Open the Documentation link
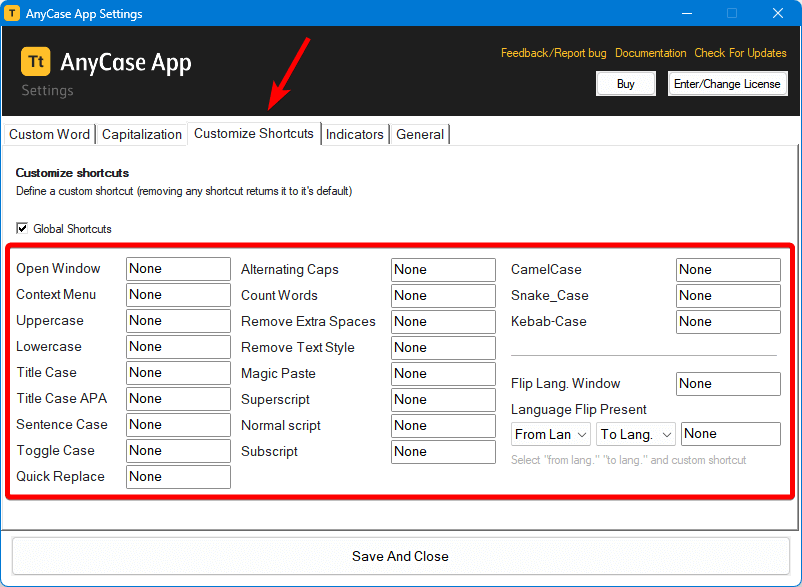Screen dimensions: 802x587 point(651,53)
